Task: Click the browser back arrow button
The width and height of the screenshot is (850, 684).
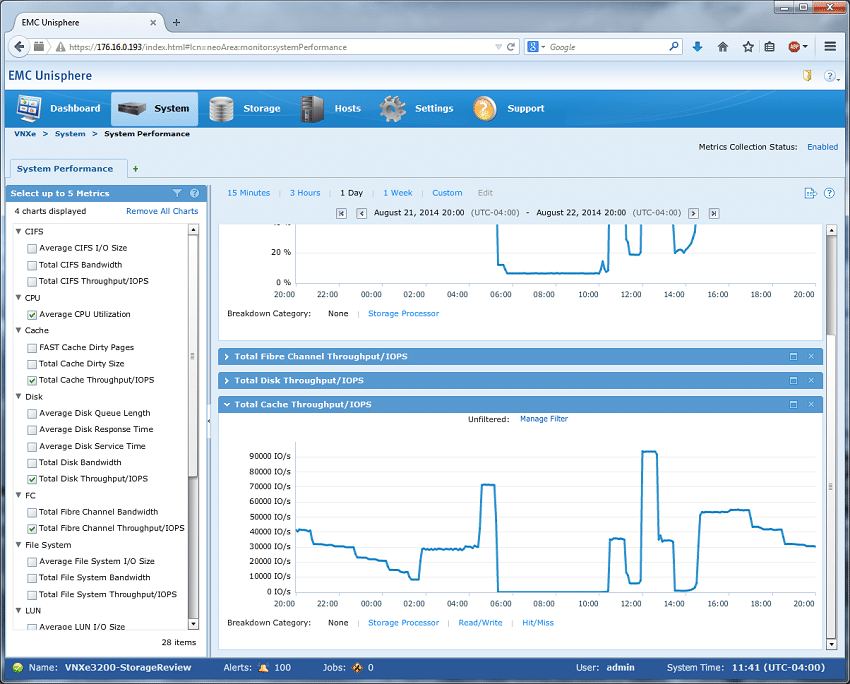Action: coord(19,47)
